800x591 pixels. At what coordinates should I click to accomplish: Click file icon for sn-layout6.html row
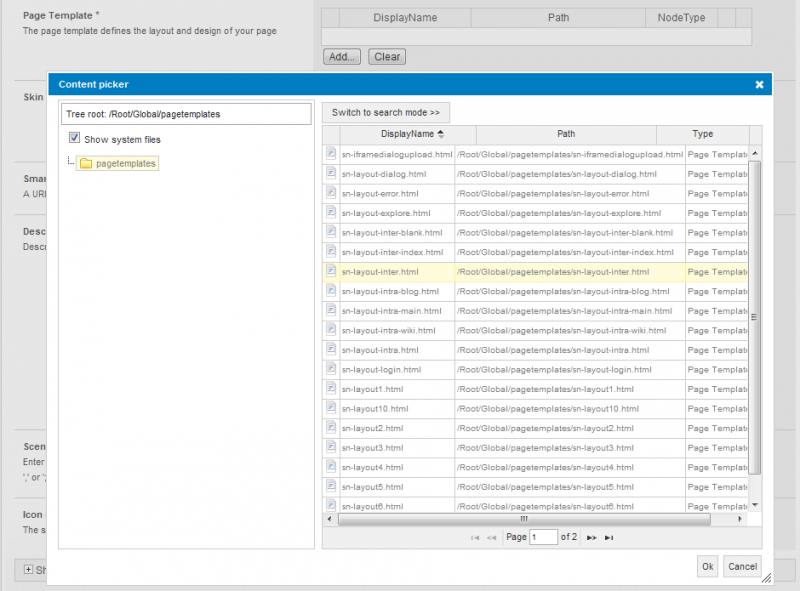(x=331, y=505)
